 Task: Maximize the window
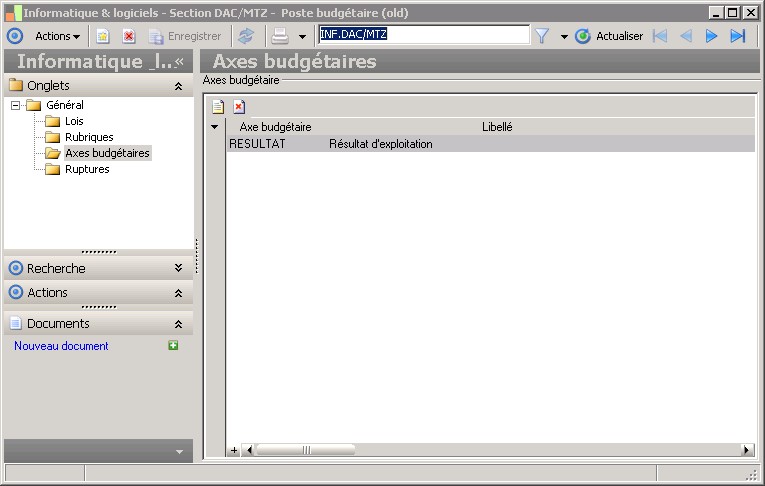[x=733, y=13]
